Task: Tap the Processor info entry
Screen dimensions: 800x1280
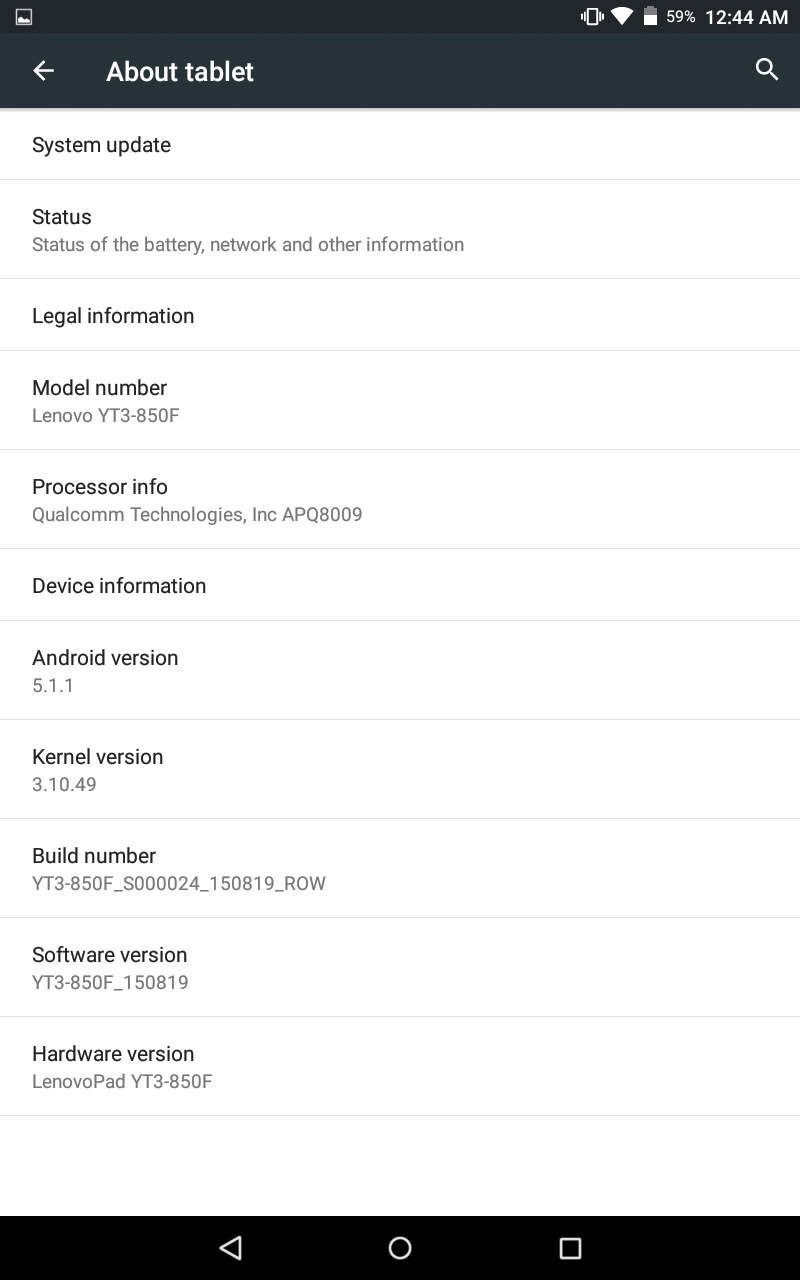Action: [x=400, y=499]
